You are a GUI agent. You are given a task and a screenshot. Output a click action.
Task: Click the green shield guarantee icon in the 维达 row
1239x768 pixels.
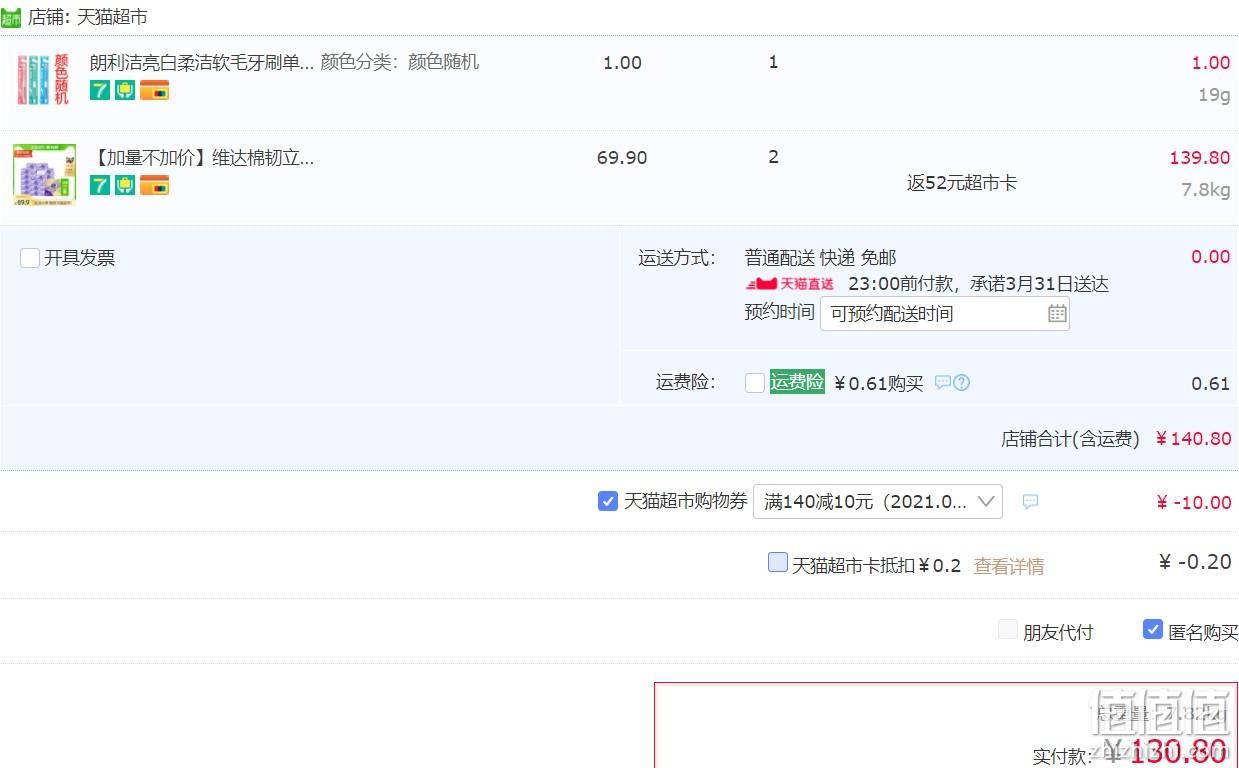point(125,185)
